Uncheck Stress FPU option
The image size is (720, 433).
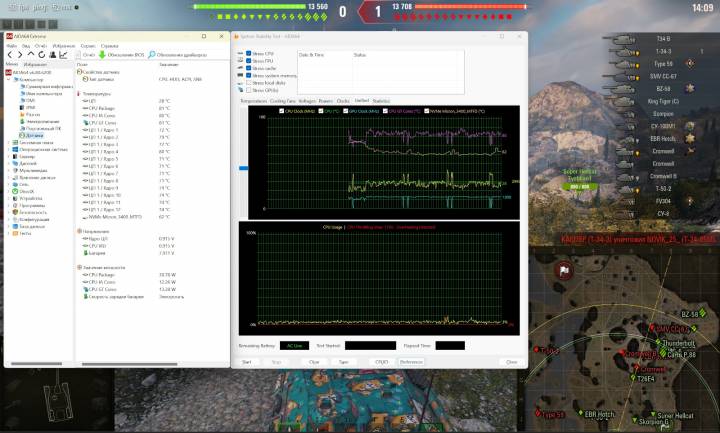(248, 61)
